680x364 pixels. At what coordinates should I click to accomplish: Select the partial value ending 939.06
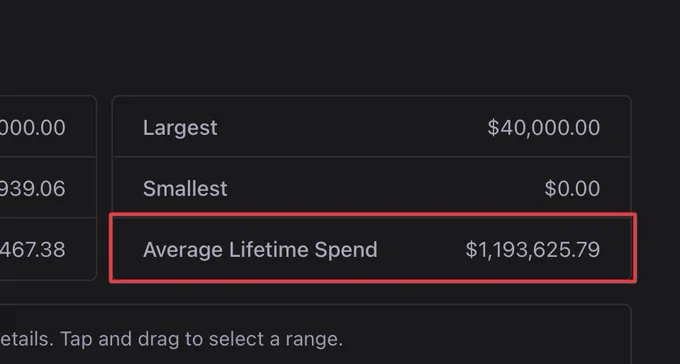tap(33, 189)
